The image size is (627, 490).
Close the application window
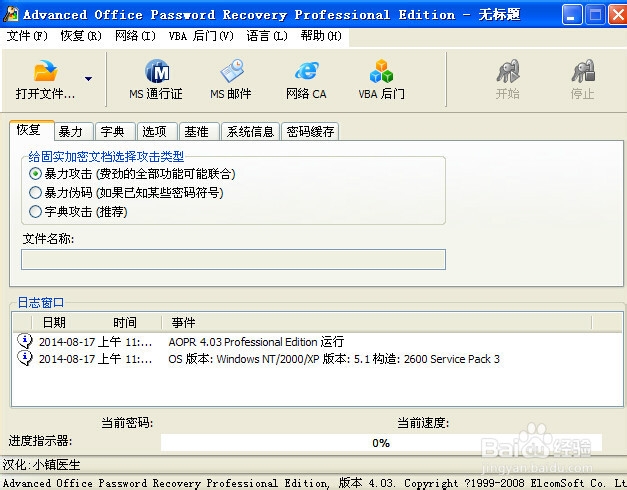[617, 15]
